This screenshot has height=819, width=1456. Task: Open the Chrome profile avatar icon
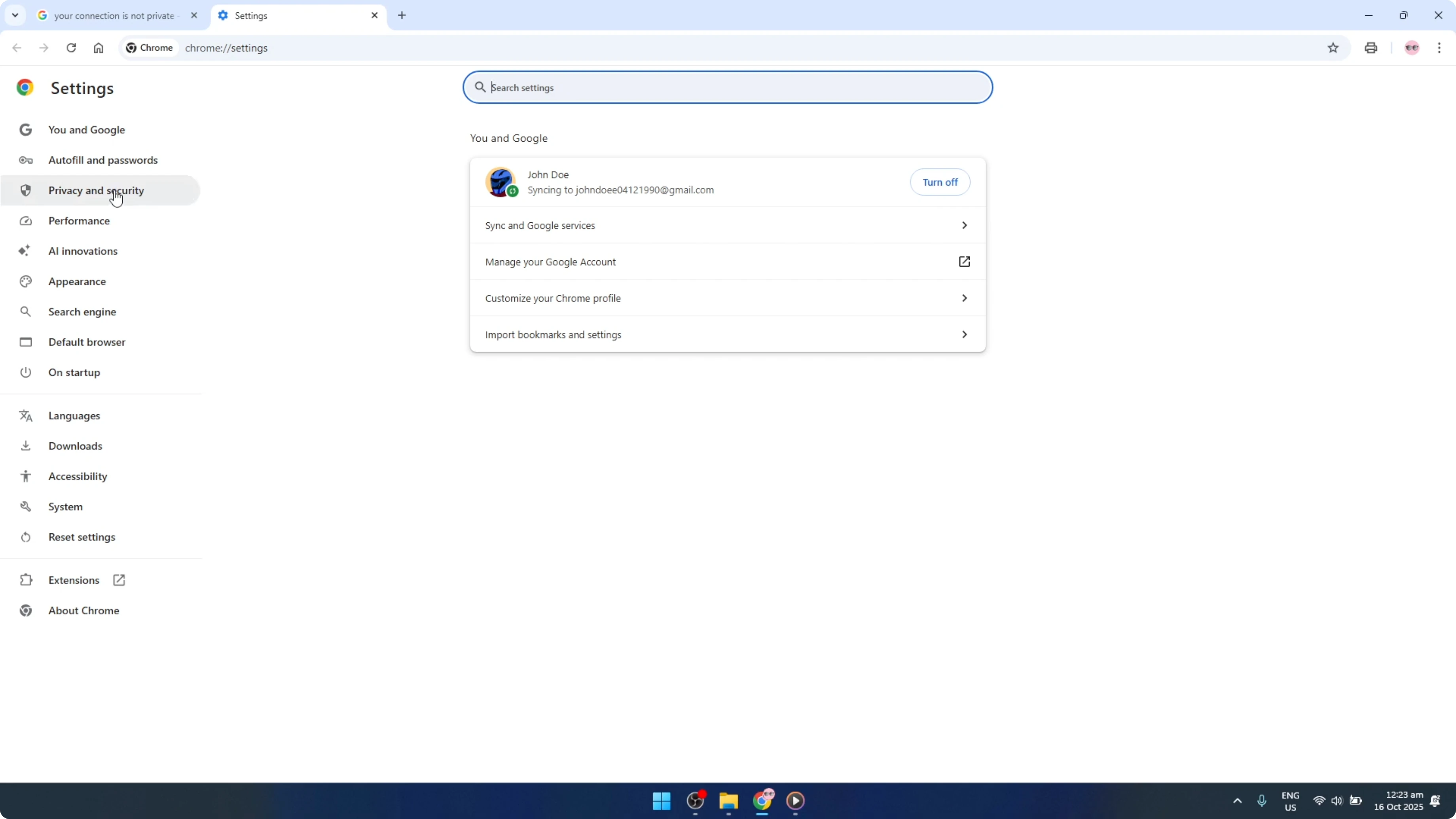pyautogui.click(x=1411, y=48)
